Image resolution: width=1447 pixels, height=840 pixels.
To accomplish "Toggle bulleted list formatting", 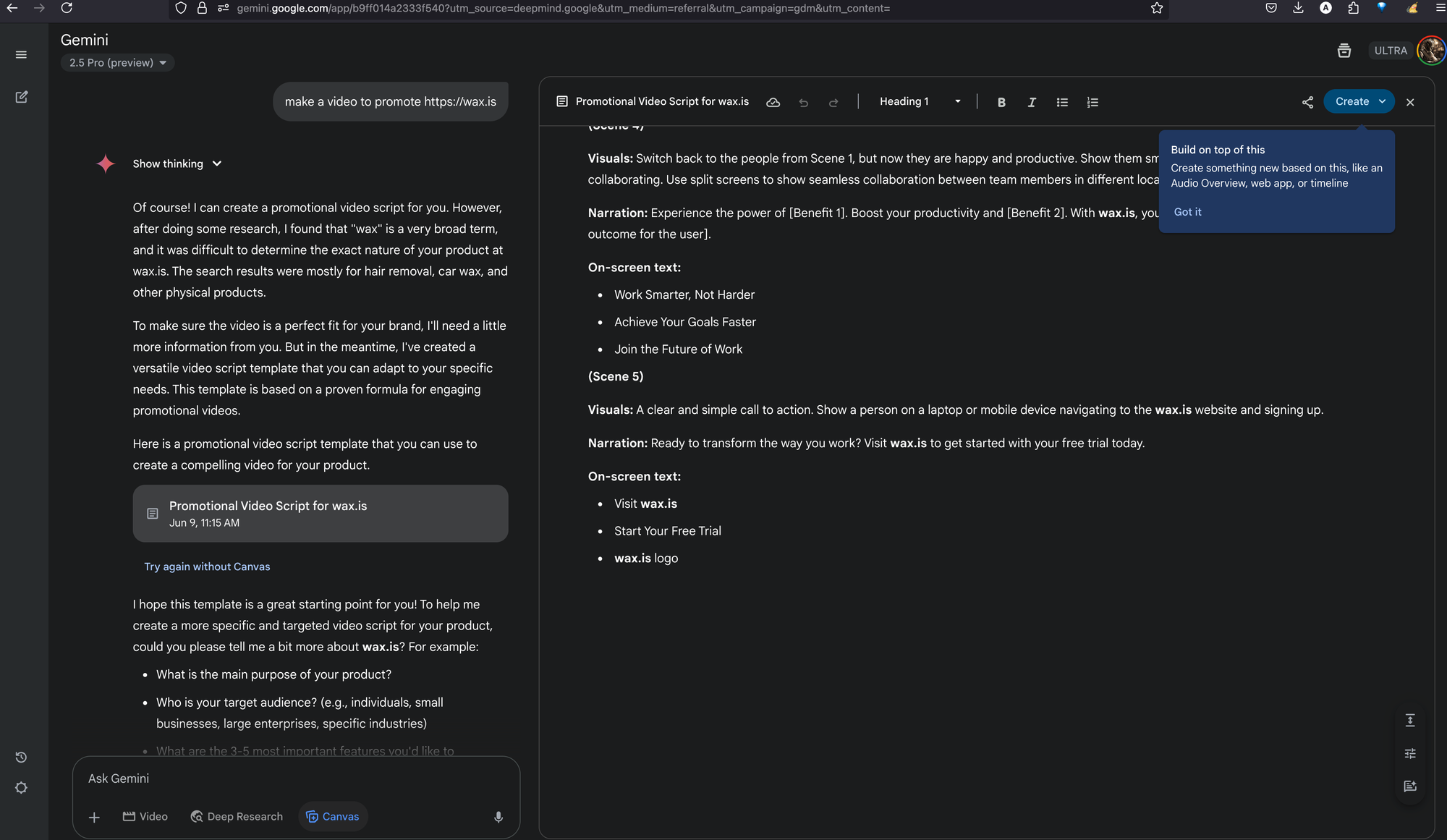I will (1062, 102).
